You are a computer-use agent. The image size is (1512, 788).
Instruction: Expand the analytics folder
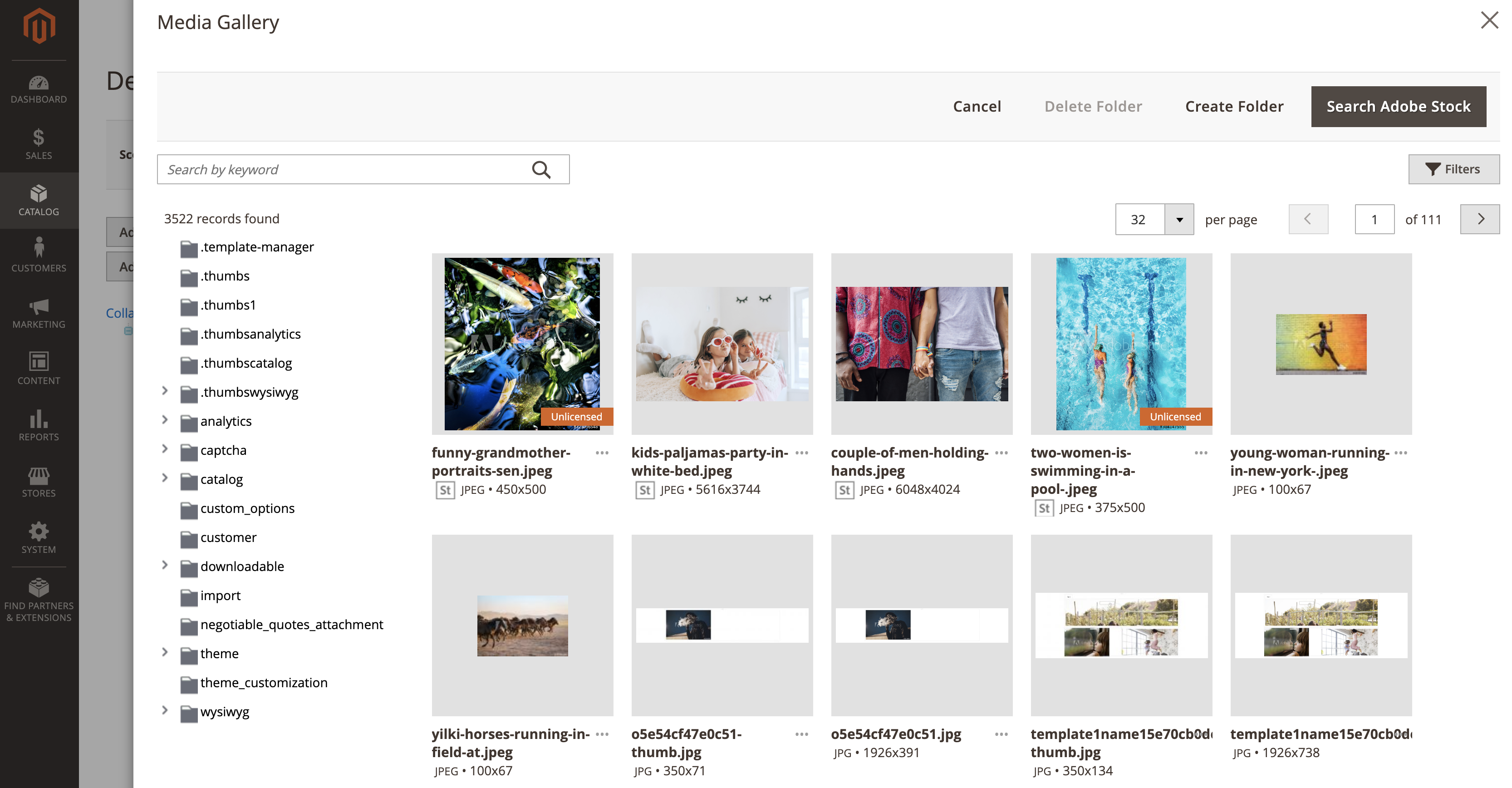point(165,419)
